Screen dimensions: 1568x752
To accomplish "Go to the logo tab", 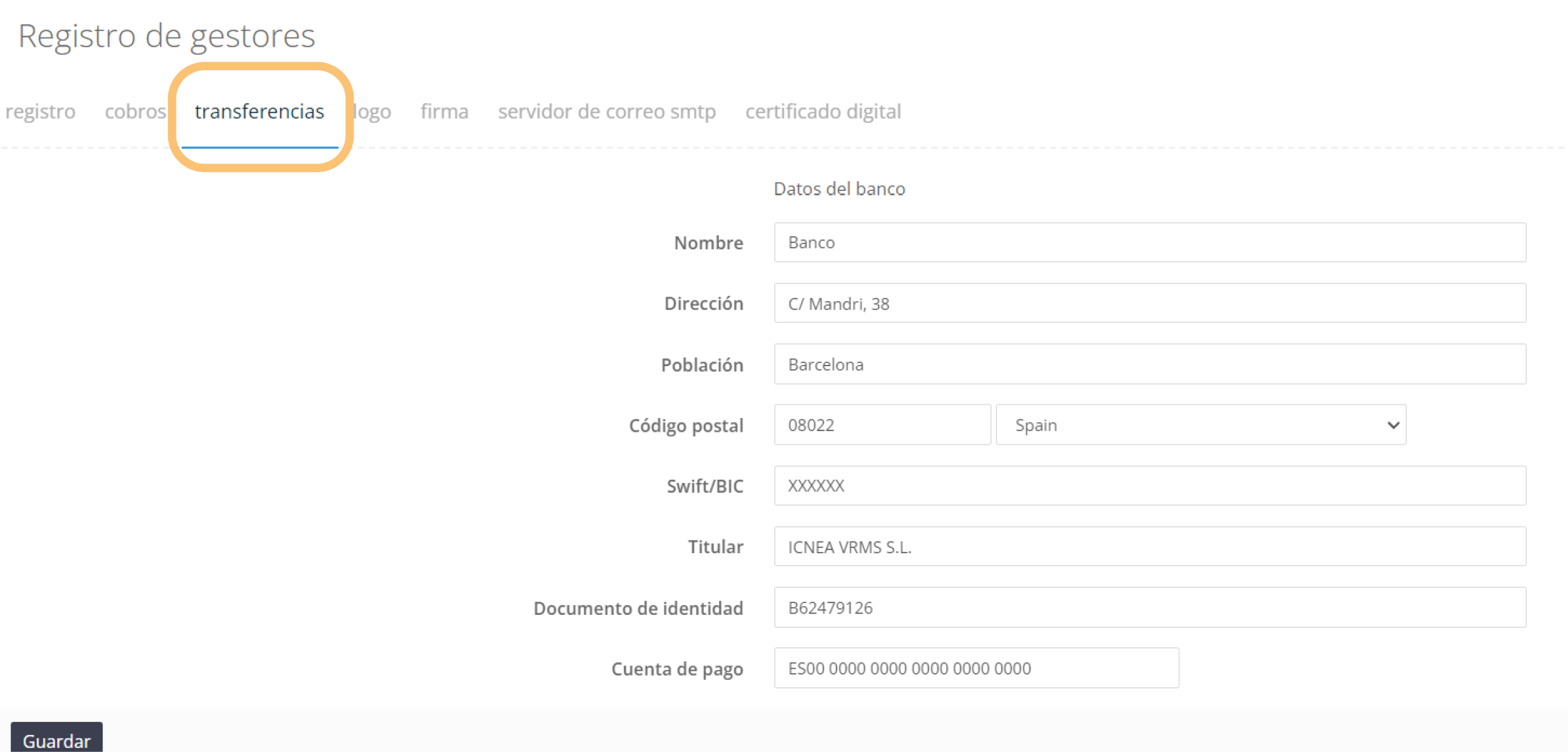I will (x=372, y=112).
